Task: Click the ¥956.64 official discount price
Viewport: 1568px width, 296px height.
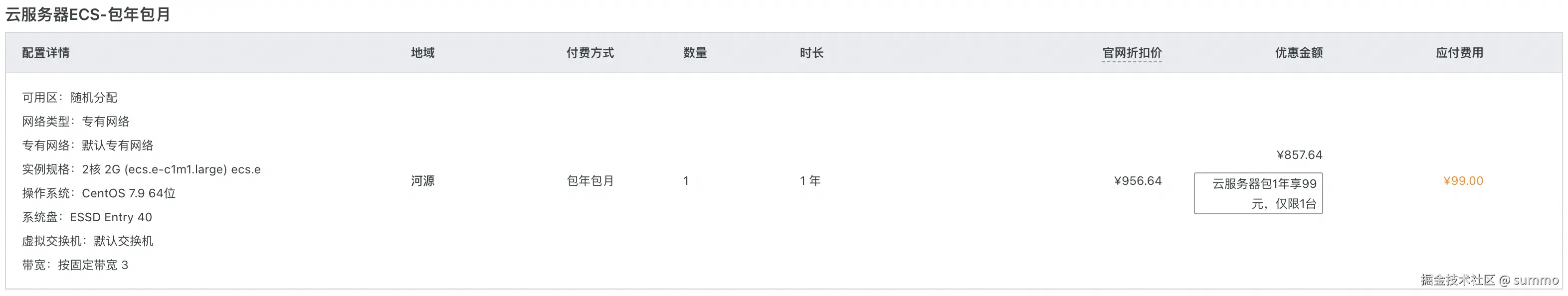Action: 1138,180
